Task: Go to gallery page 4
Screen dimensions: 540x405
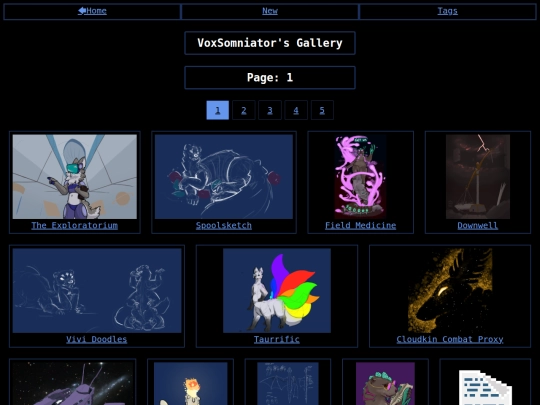Action: tap(296, 110)
